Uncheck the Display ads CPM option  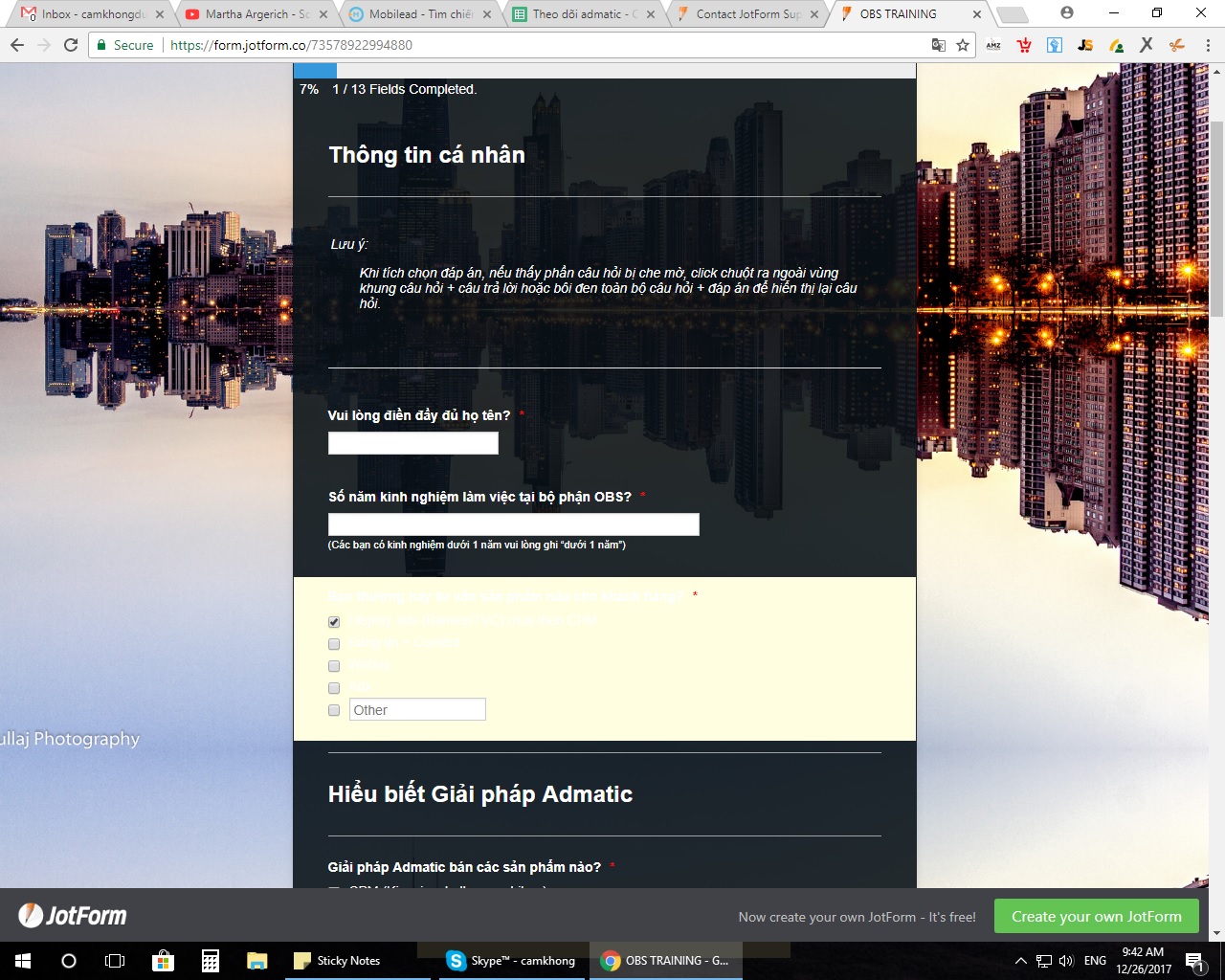point(333,621)
